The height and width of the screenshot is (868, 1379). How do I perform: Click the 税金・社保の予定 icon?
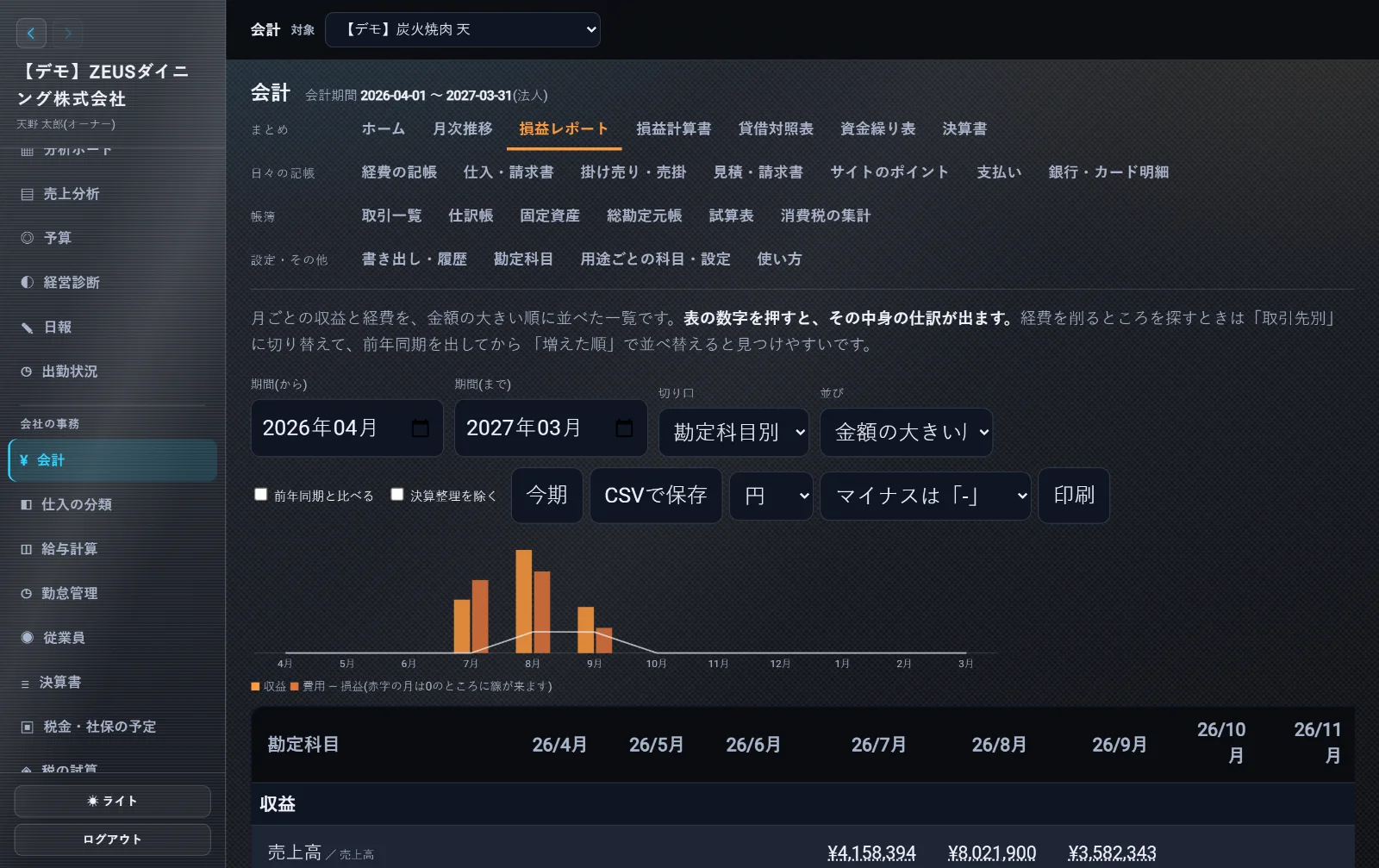pos(28,727)
